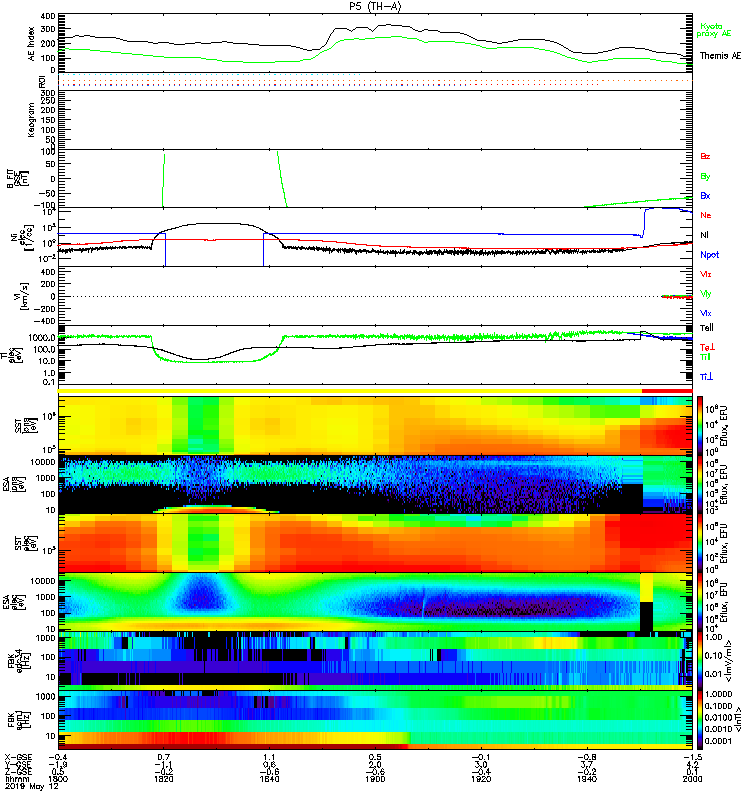Click the "X-GSE" row label

(18, 757)
